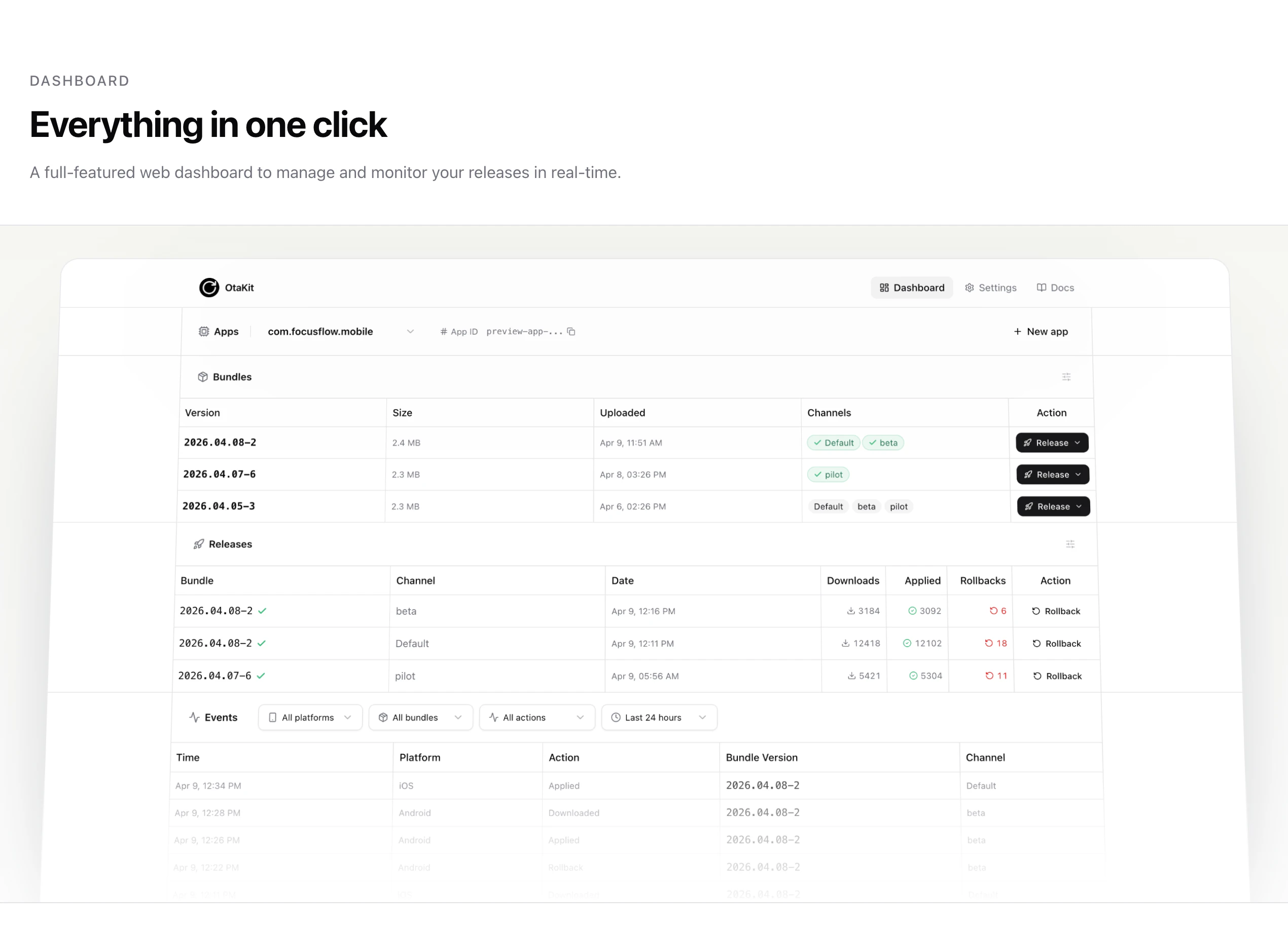Click the rocket icon in the Releases header

click(x=199, y=544)
